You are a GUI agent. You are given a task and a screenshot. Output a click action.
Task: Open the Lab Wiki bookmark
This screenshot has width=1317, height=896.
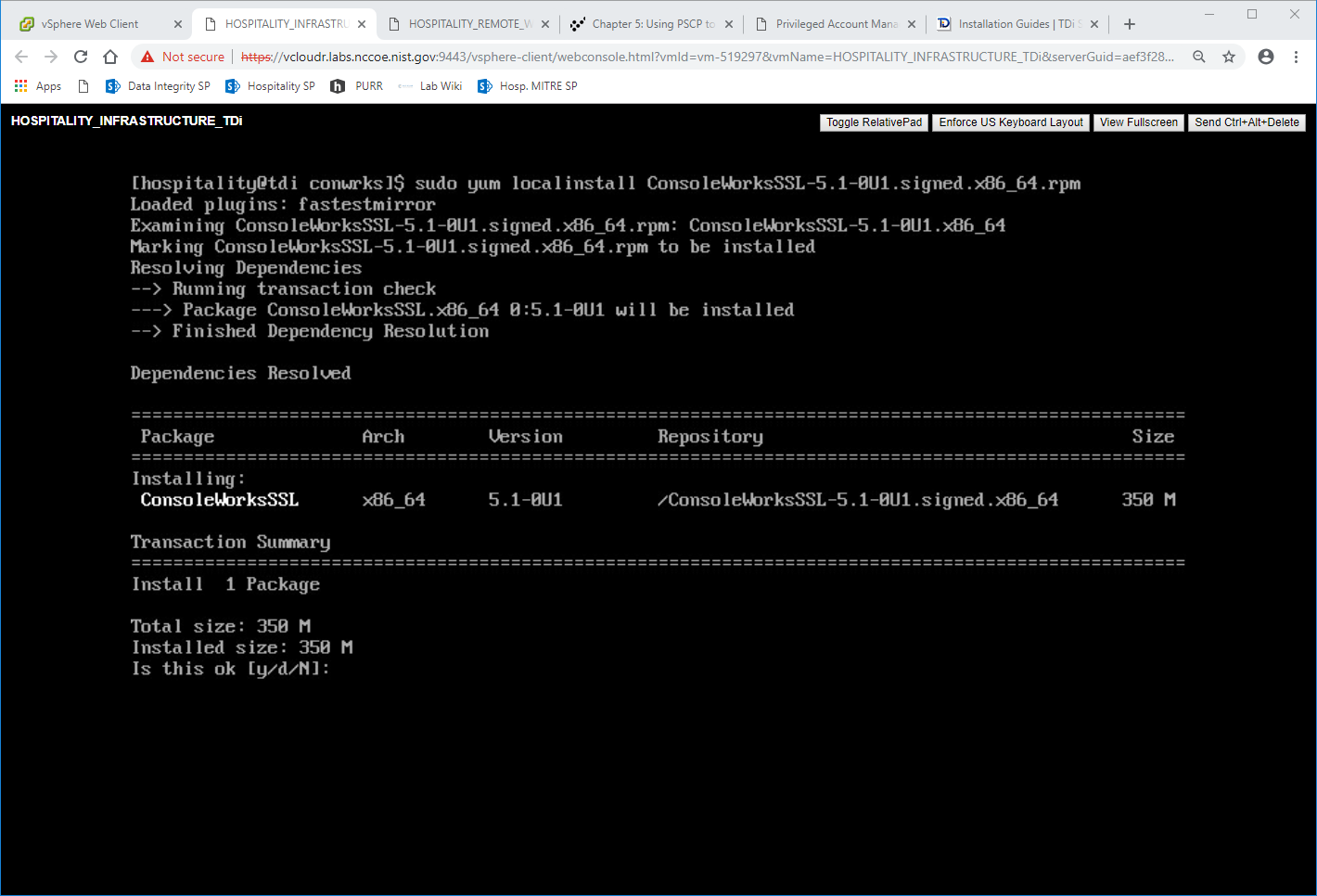click(x=430, y=86)
